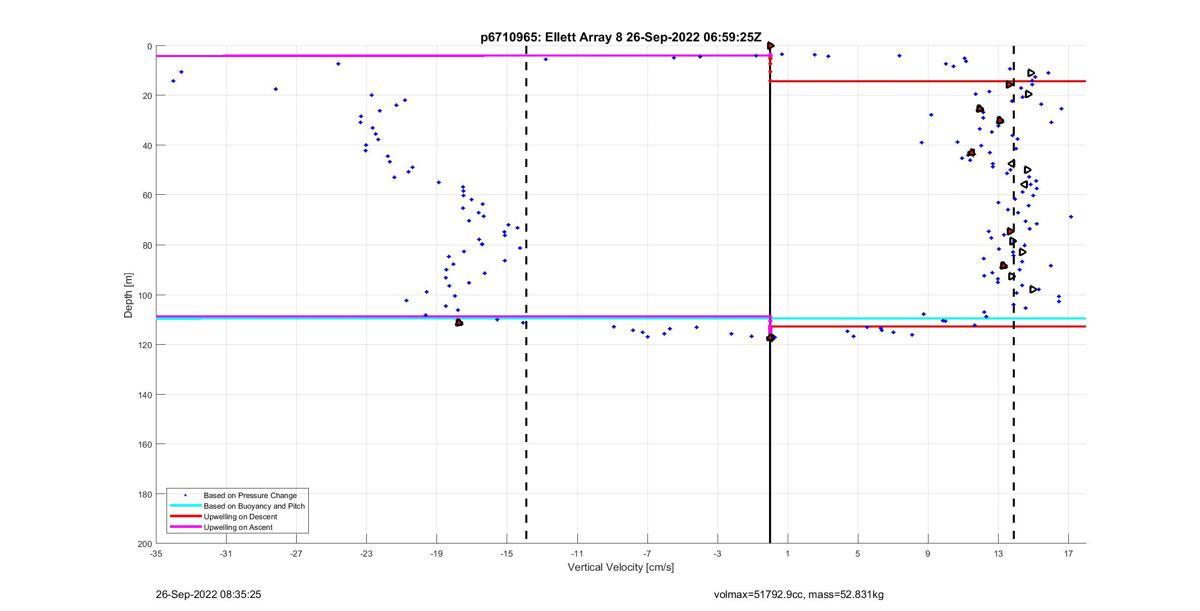This screenshot has width=1200, height=611.
Task: Click legend entry "Upwelling on Ascent"
Action: [238, 527]
